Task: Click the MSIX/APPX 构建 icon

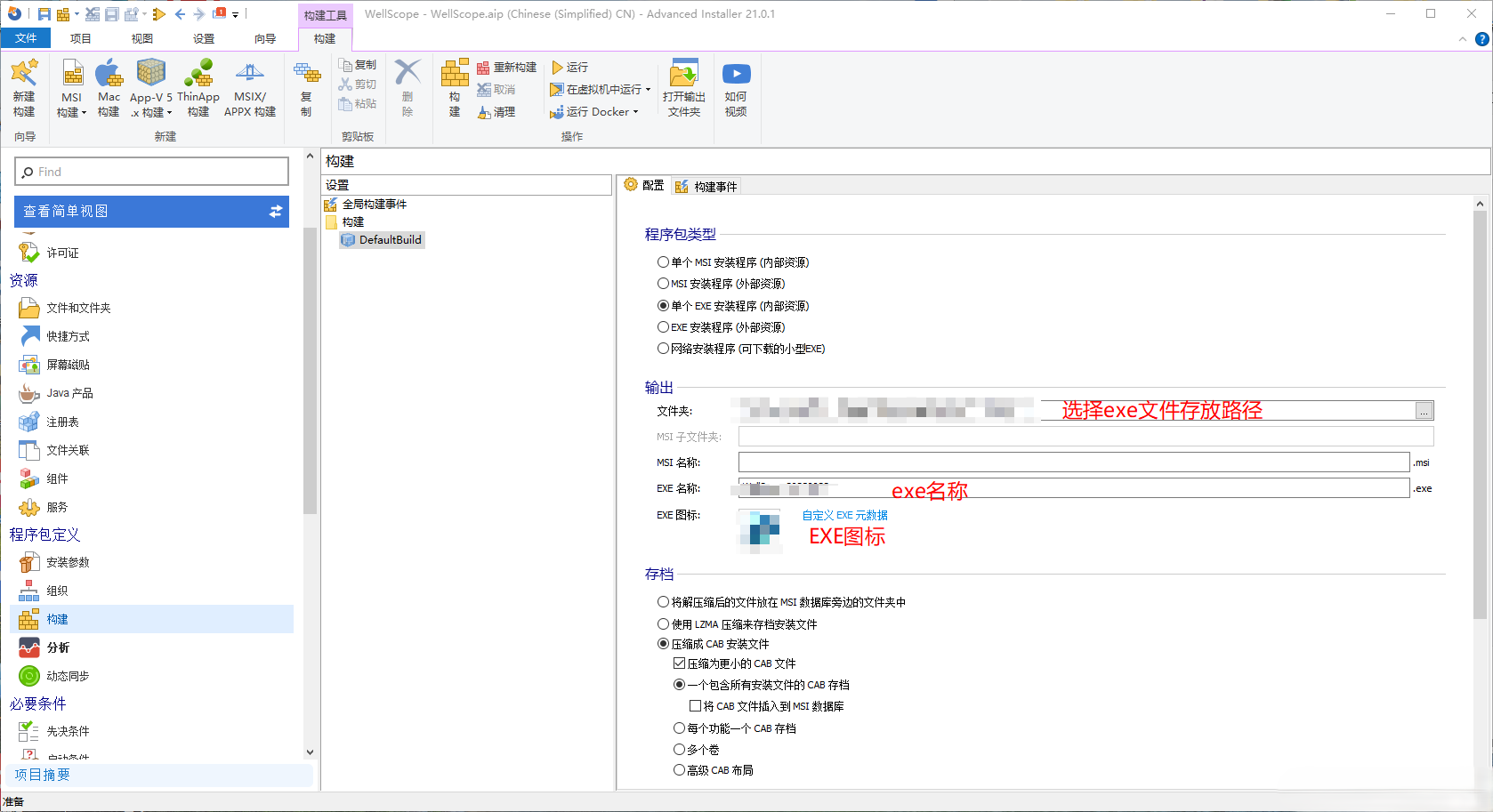Action: 250,73
